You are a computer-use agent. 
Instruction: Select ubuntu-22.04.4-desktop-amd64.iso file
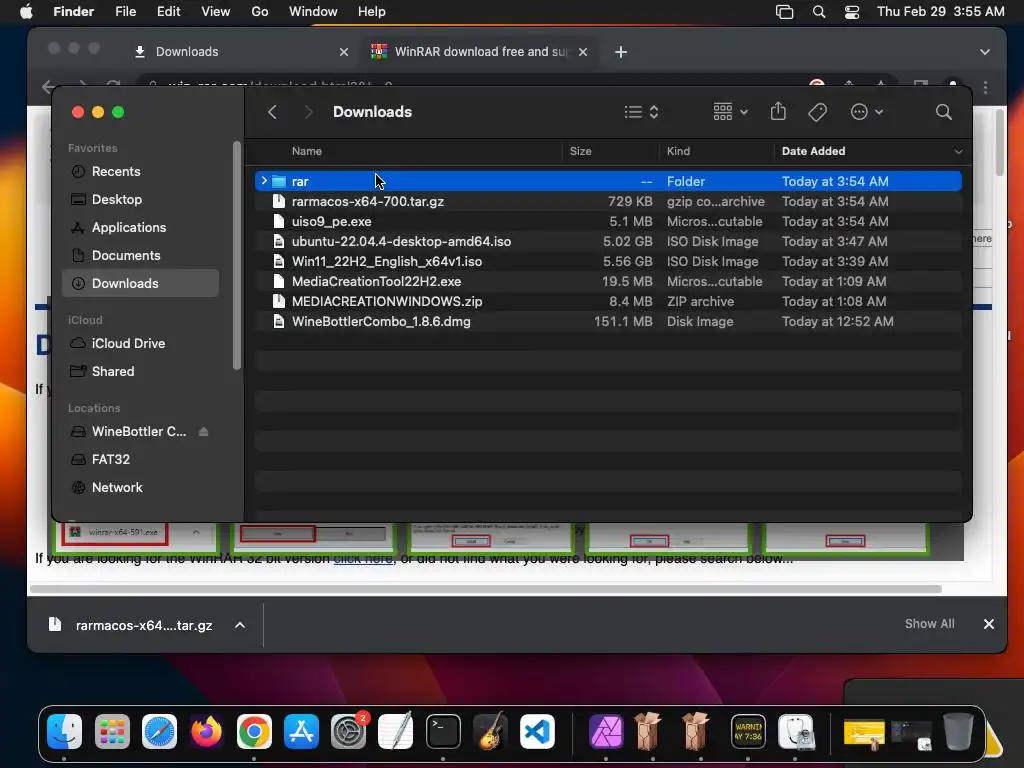pyautogui.click(x=608, y=242)
